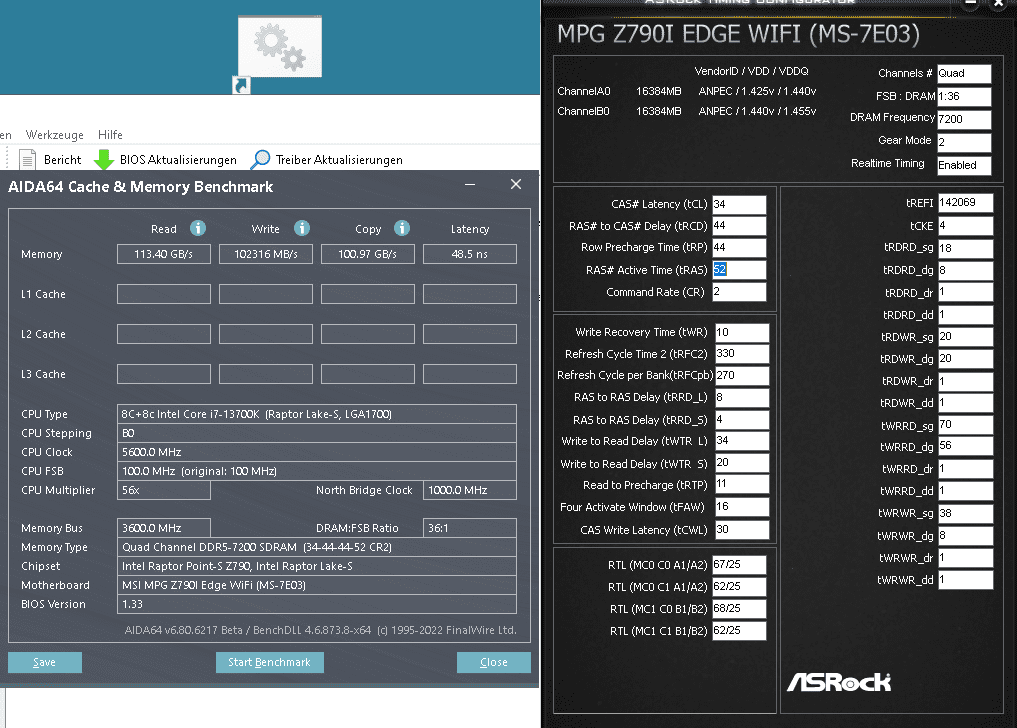Click the tWRWR_sg field showing 38
This screenshot has height=728, width=1017.
965,513
